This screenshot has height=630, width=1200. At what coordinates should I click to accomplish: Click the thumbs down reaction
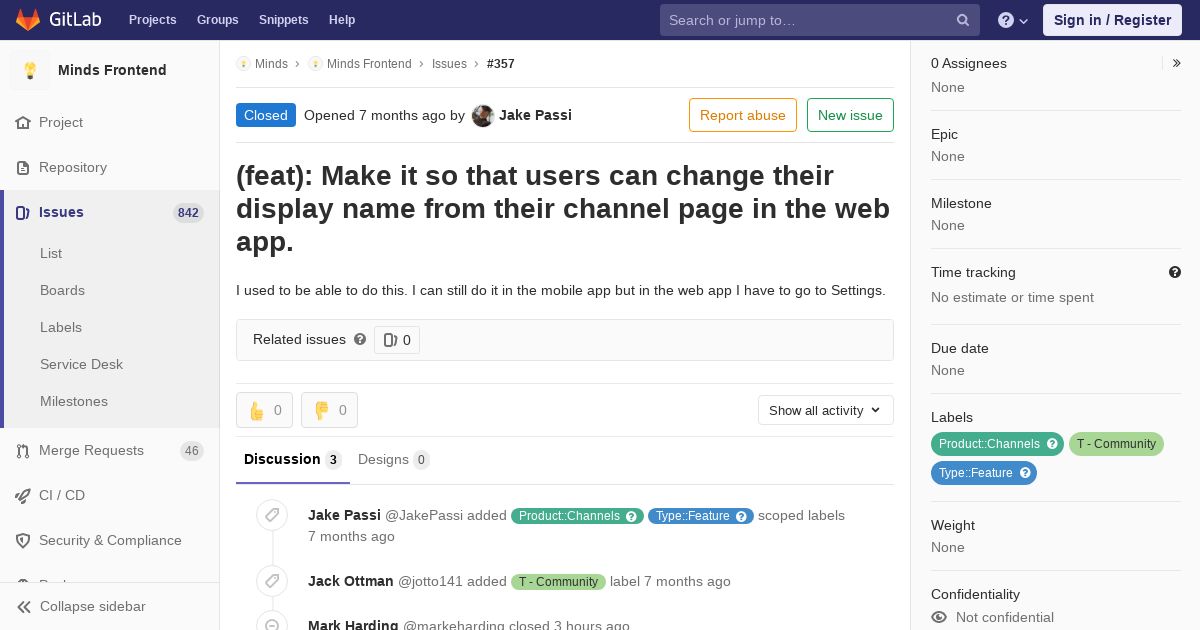(329, 410)
